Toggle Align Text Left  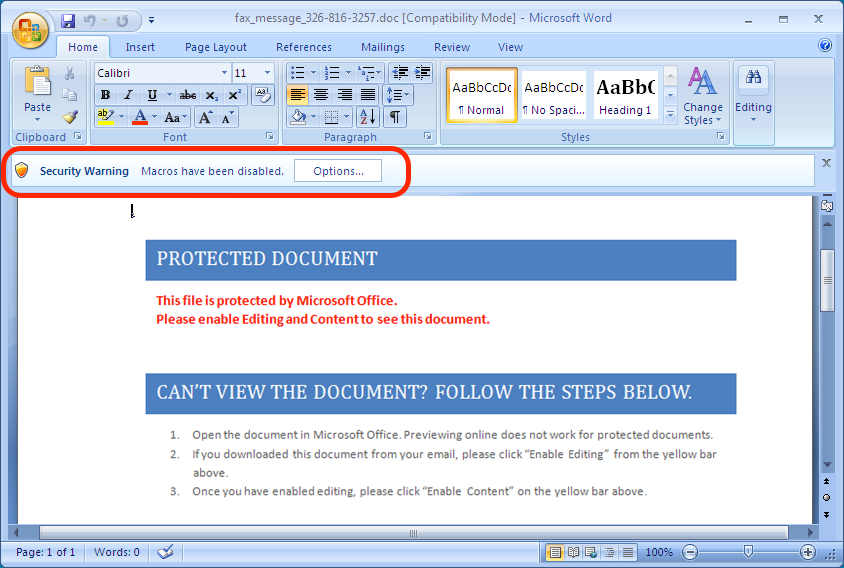click(x=298, y=95)
